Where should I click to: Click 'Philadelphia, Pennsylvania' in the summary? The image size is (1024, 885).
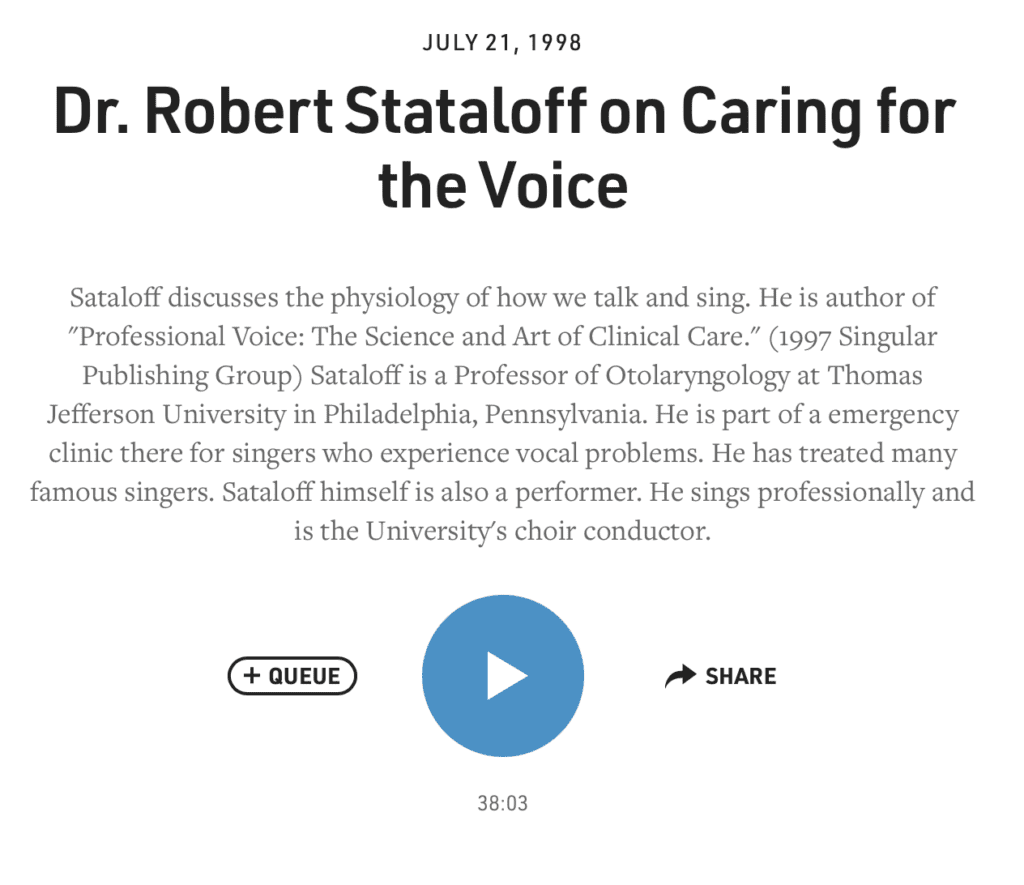point(482,415)
